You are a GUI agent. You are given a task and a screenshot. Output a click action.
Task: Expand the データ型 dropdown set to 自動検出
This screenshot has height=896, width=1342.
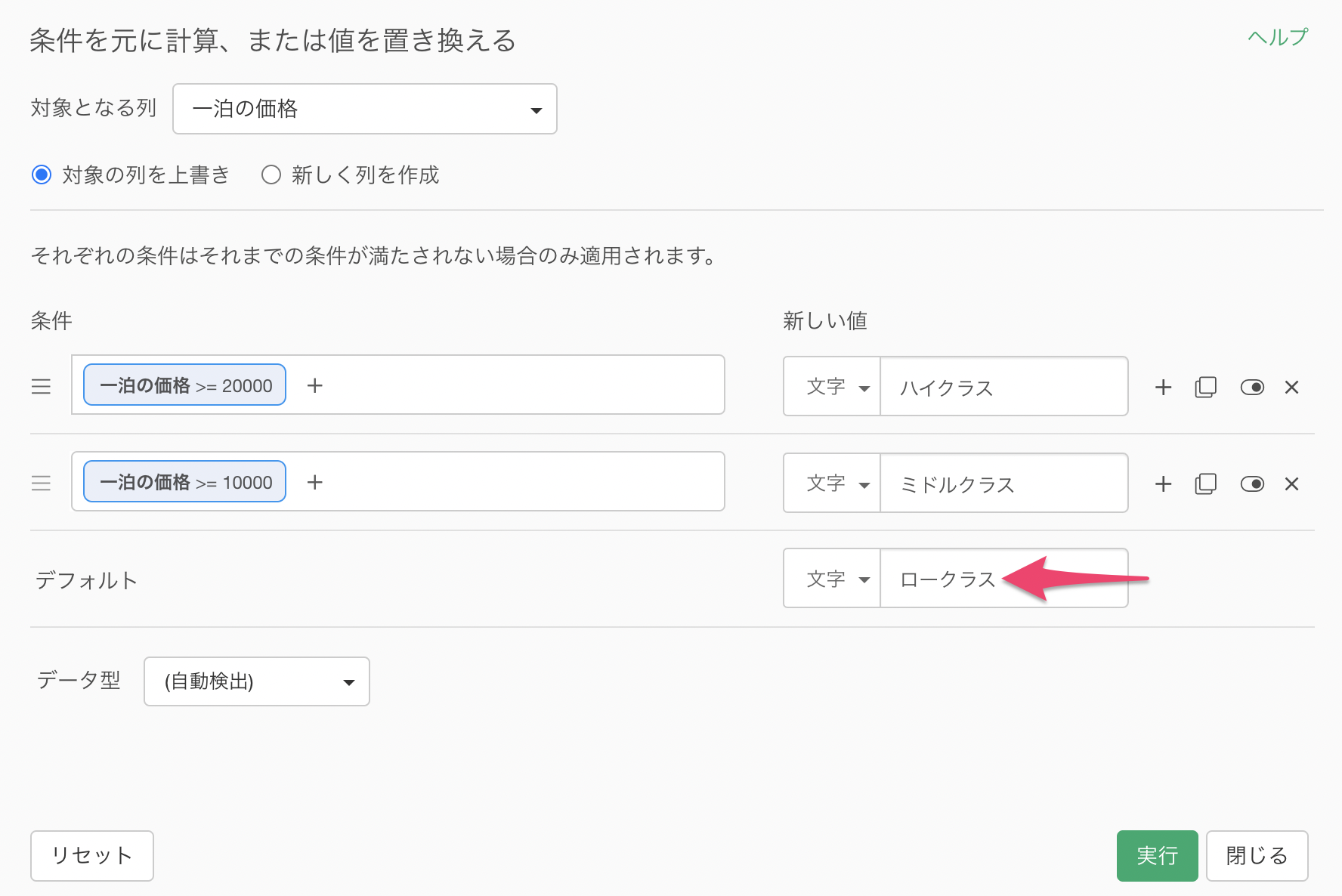tap(256, 681)
